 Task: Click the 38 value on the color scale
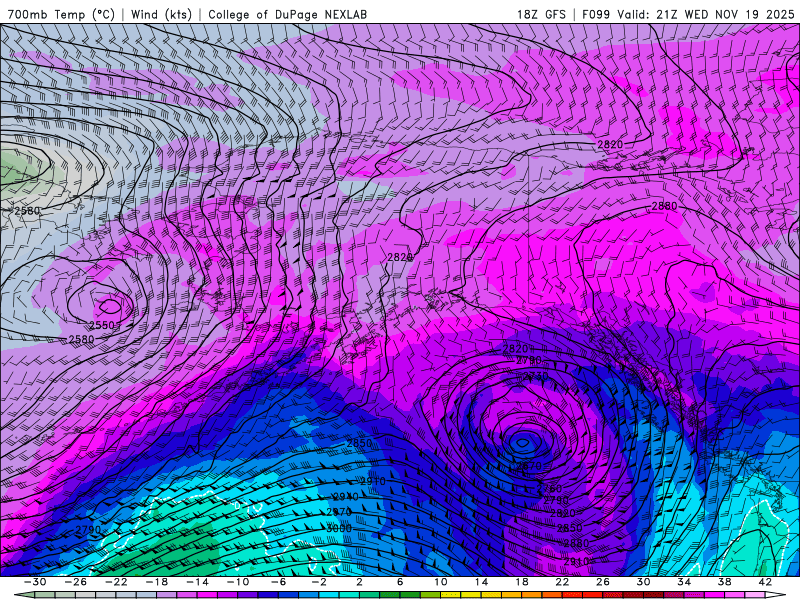point(724,582)
